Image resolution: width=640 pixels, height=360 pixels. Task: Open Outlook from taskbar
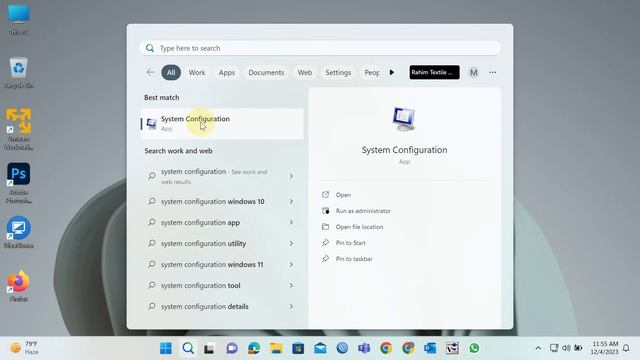(430, 348)
